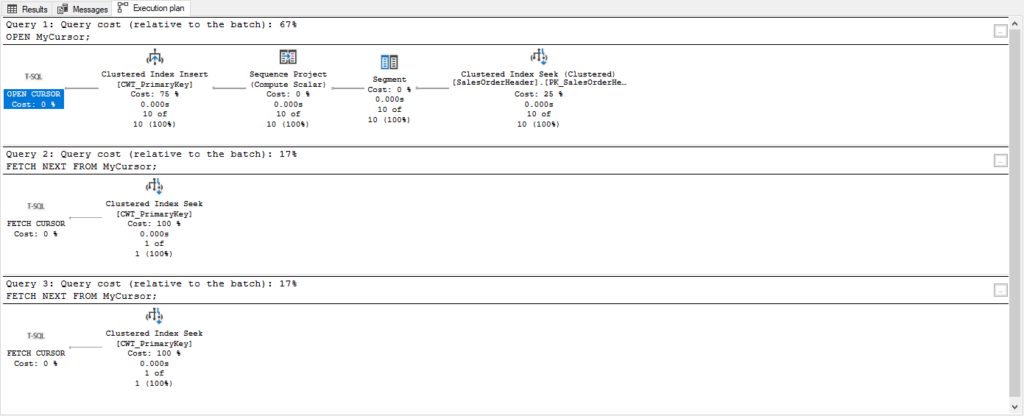The width and height of the screenshot is (1024, 416).
Task: Click Query 2 'FETCH NEXT FROM MyCursor;' text
Action: click(82, 166)
